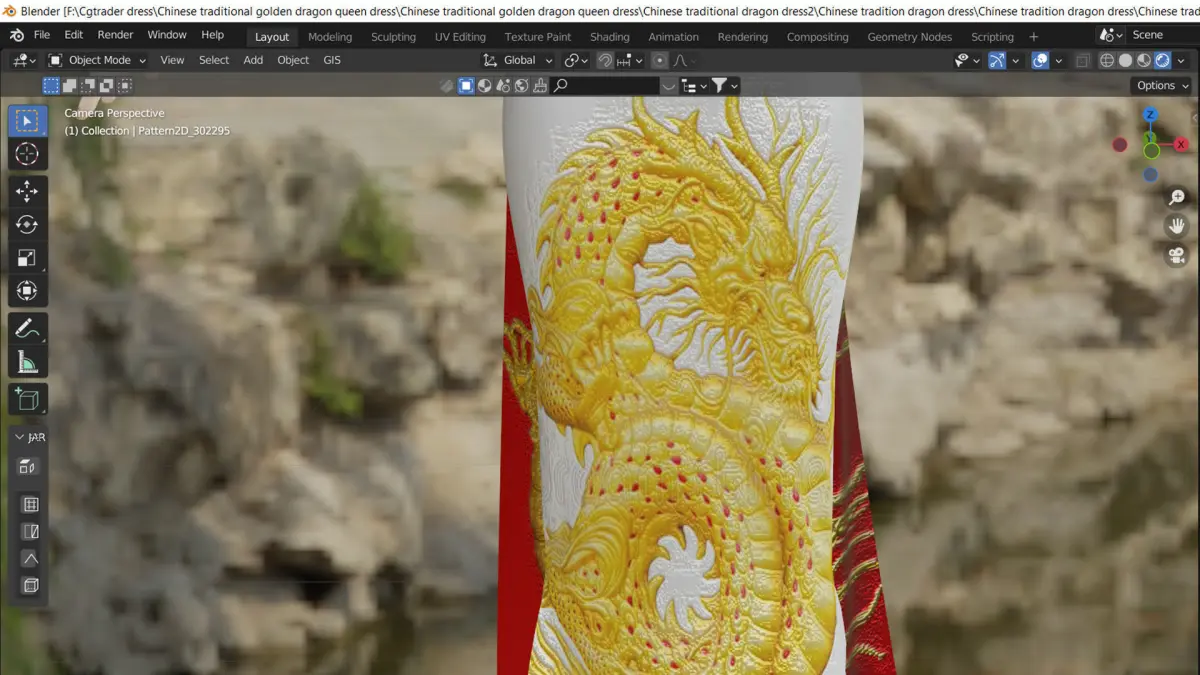Open the Window menu

(x=167, y=35)
